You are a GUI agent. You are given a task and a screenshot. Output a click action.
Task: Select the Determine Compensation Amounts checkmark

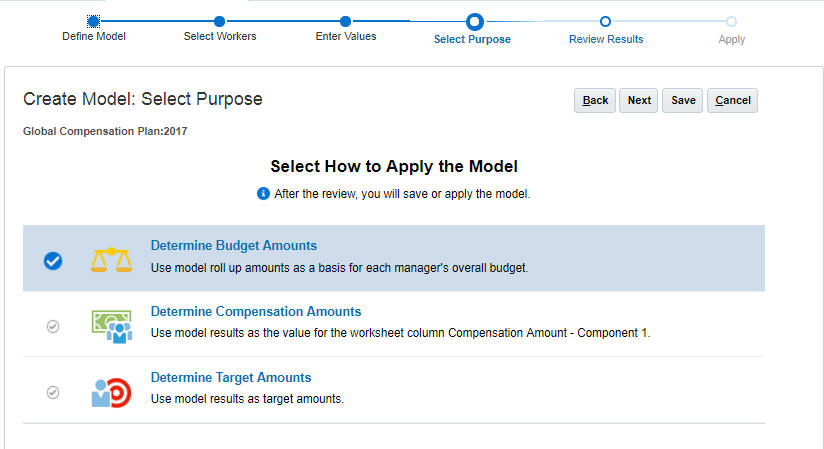coord(53,326)
